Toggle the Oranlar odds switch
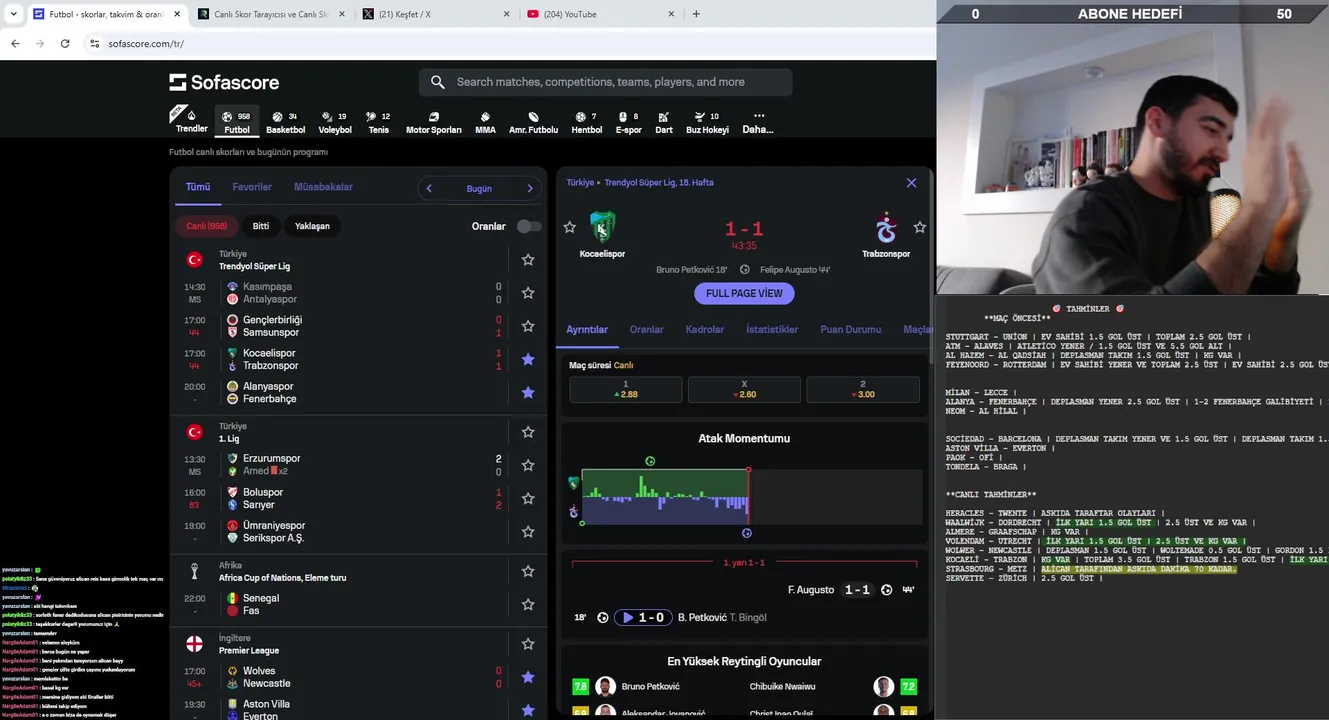The image size is (1329, 720). click(529, 226)
